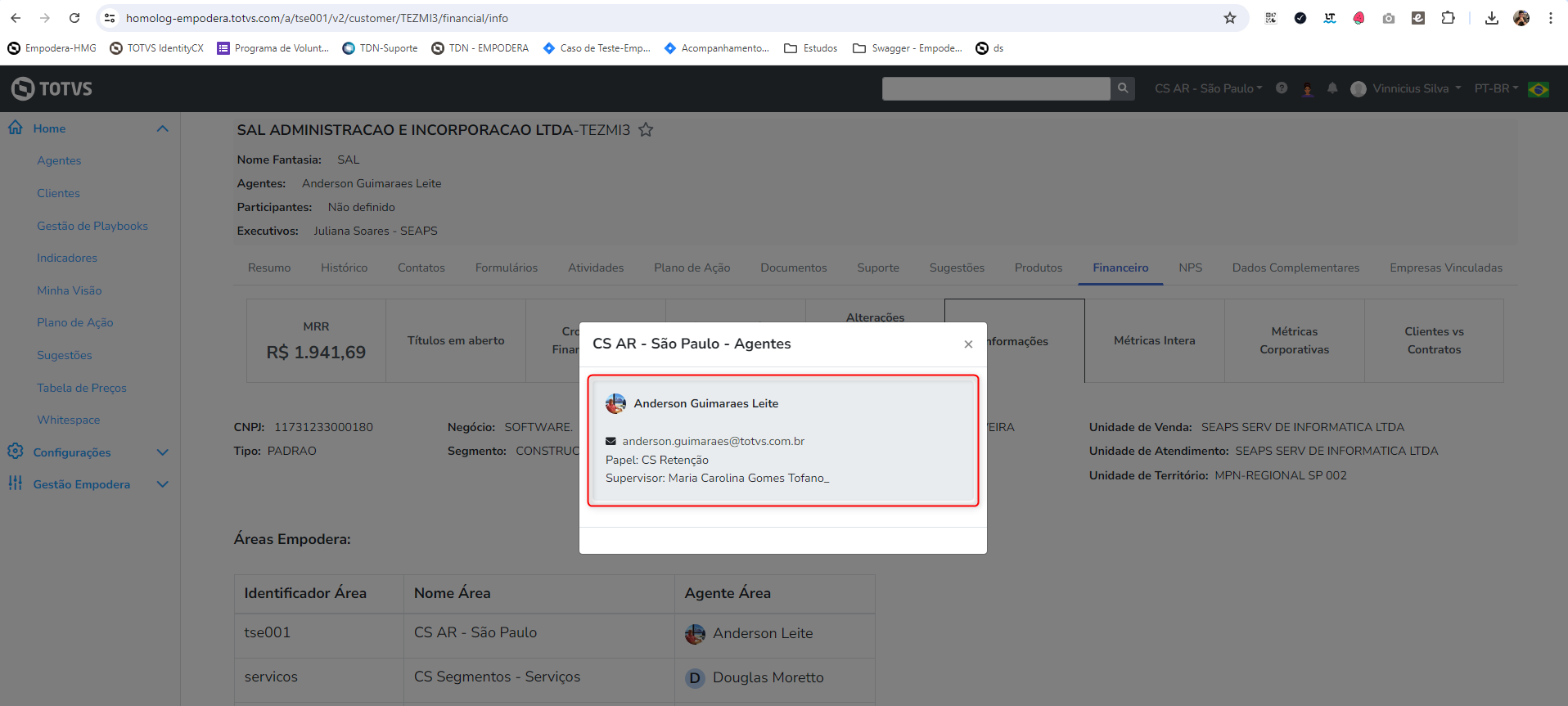Reload the browser page
Viewport: 1568px width, 706px height.
[x=74, y=18]
